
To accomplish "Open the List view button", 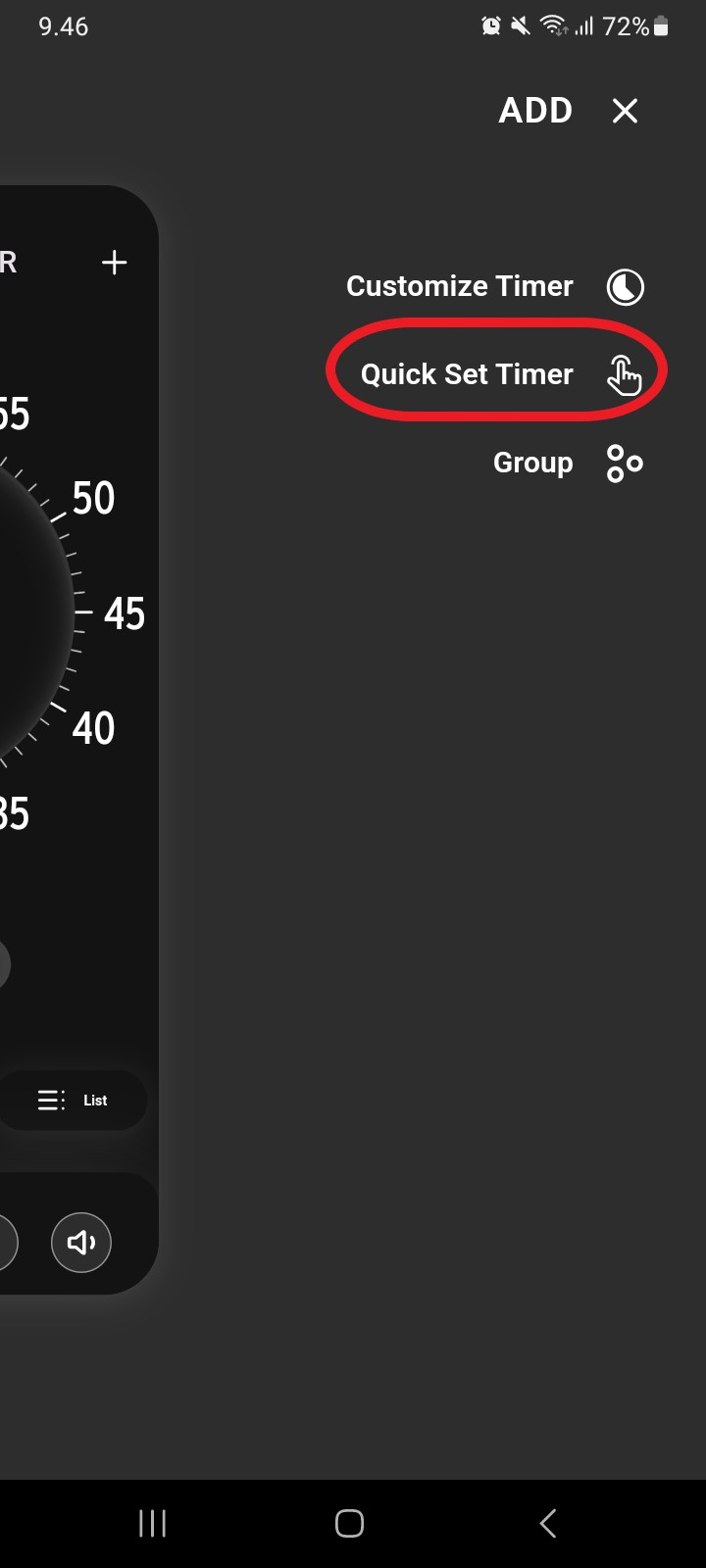I will point(73,1101).
